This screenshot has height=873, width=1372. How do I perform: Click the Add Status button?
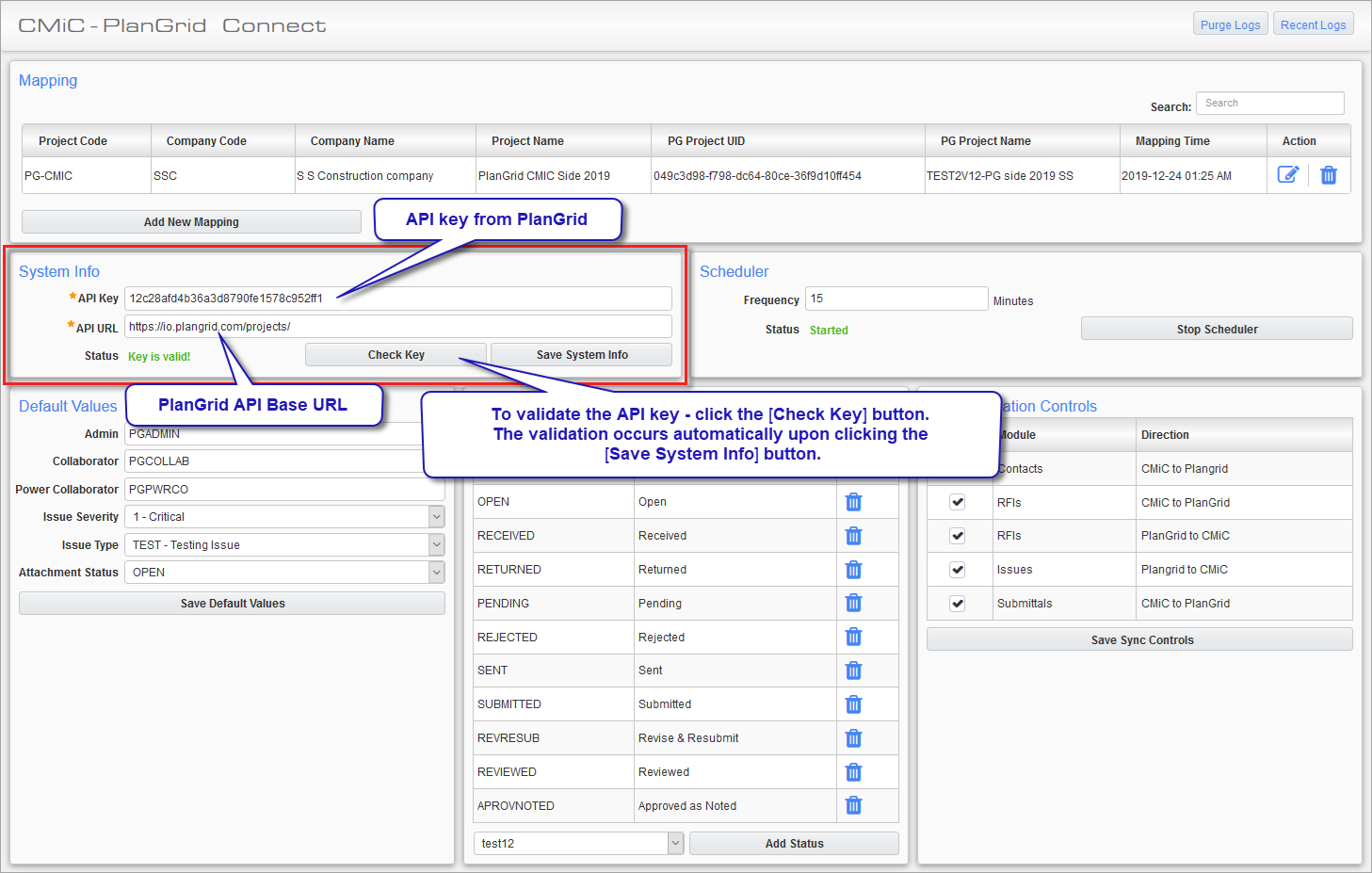coord(794,843)
